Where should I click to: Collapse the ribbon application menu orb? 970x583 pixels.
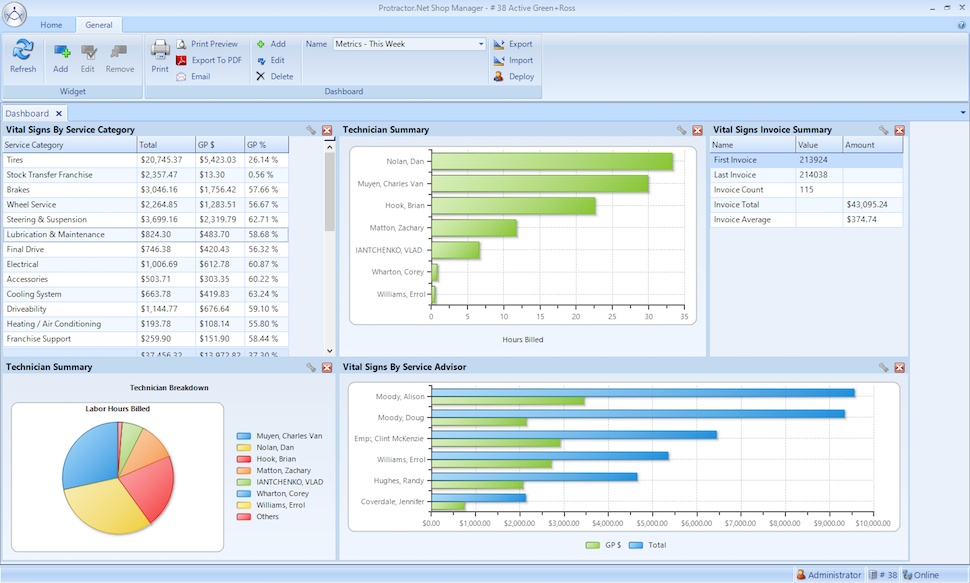(14, 14)
